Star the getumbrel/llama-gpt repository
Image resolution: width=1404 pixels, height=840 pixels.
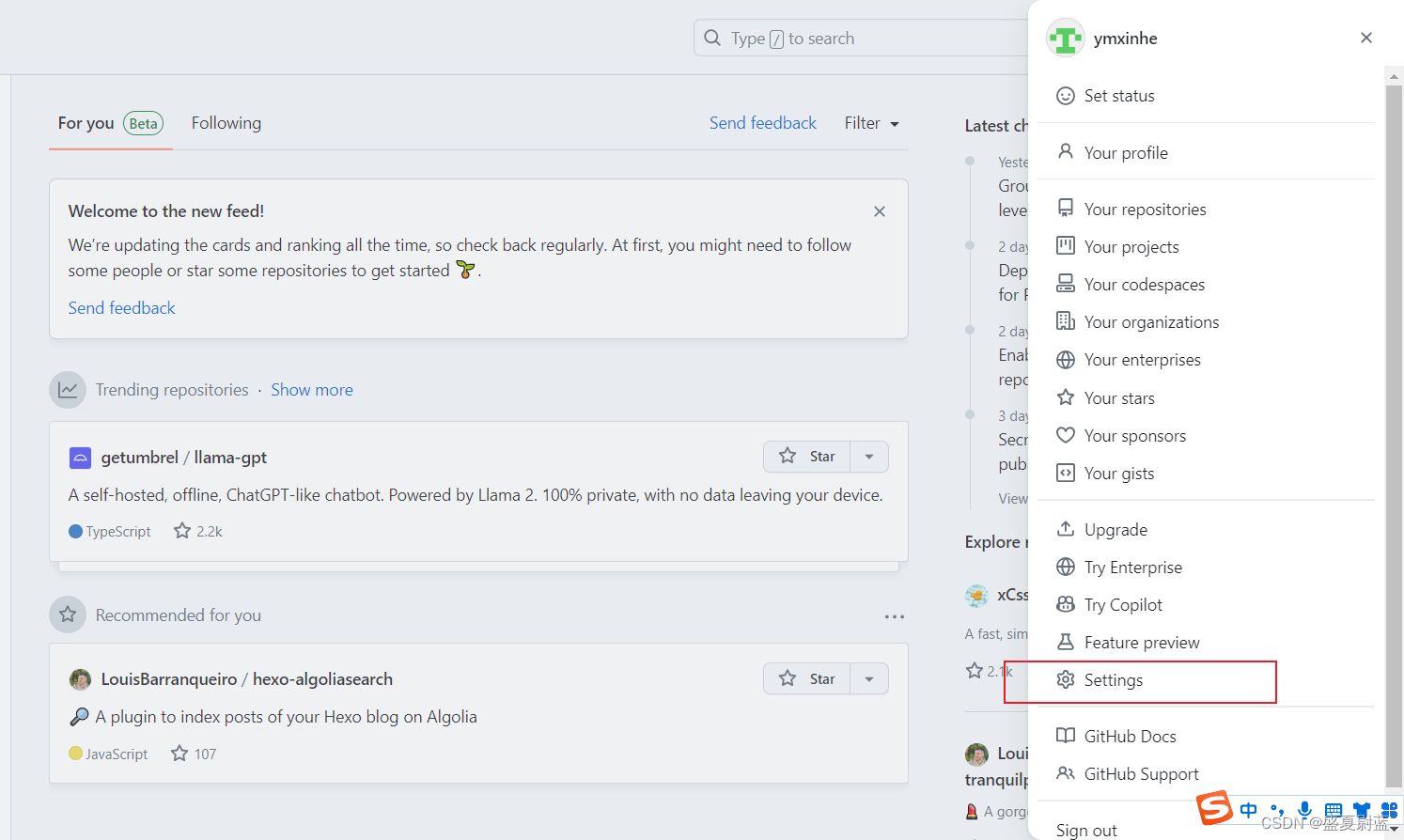(808, 457)
